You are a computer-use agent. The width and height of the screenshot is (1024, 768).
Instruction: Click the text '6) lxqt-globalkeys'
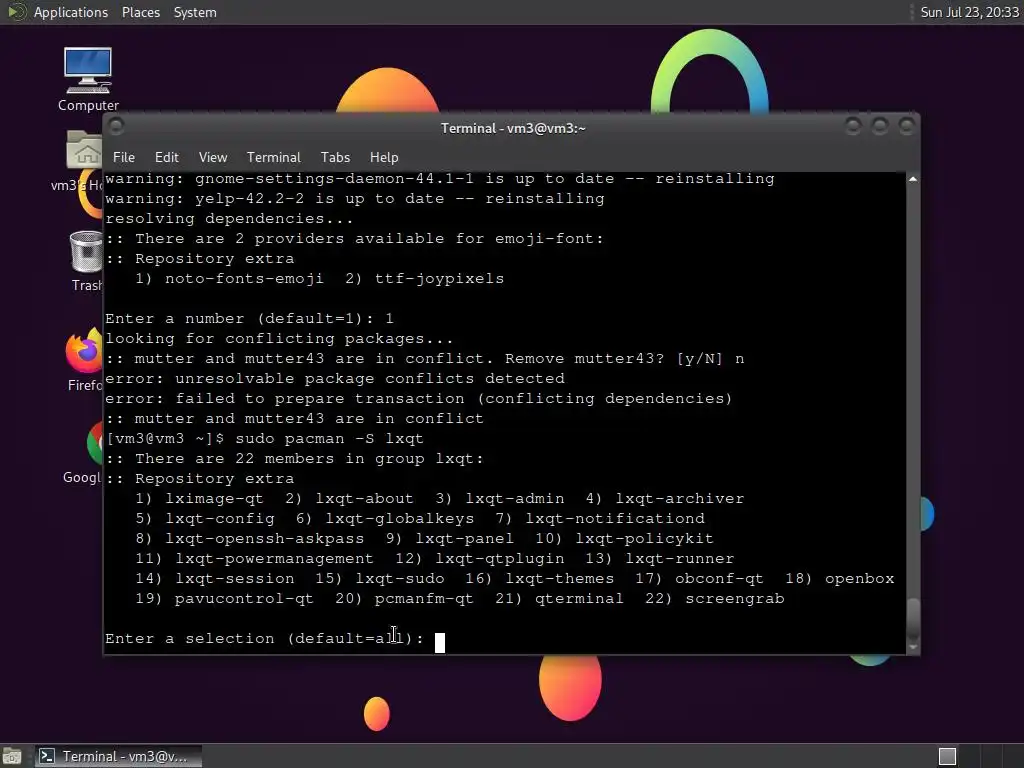pos(385,519)
